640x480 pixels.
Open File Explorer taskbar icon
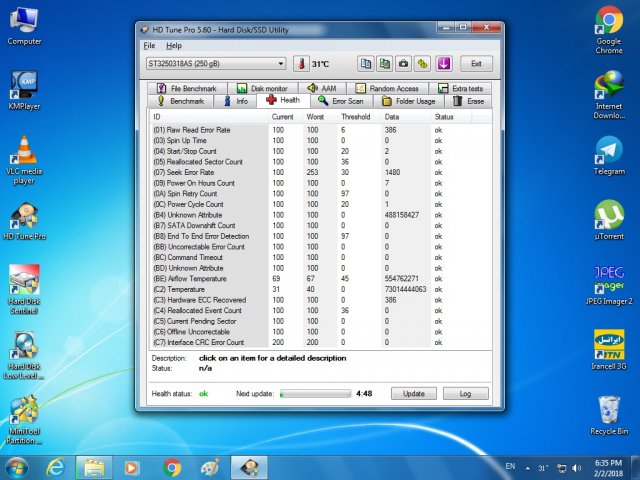[x=94, y=468]
